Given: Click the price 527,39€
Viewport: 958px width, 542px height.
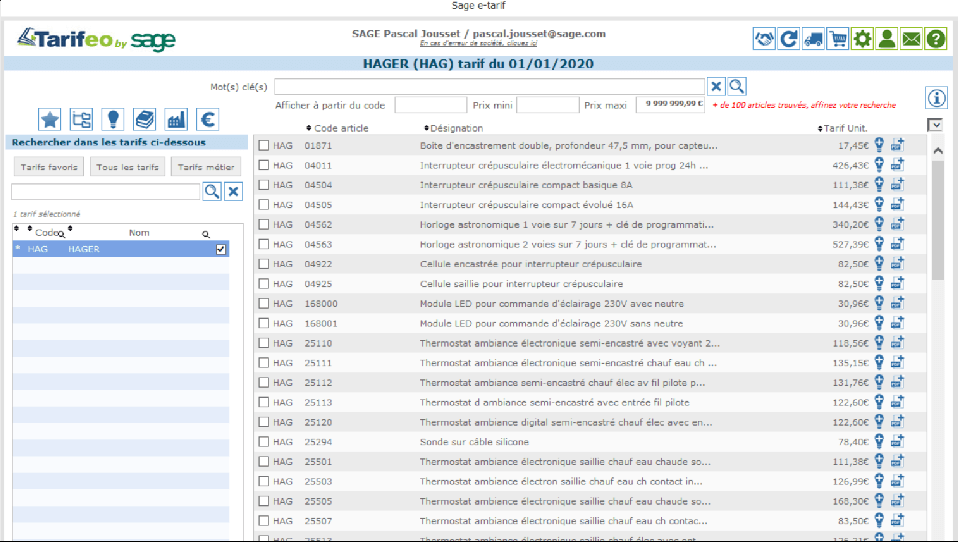Looking at the screenshot, I should 850,244.
